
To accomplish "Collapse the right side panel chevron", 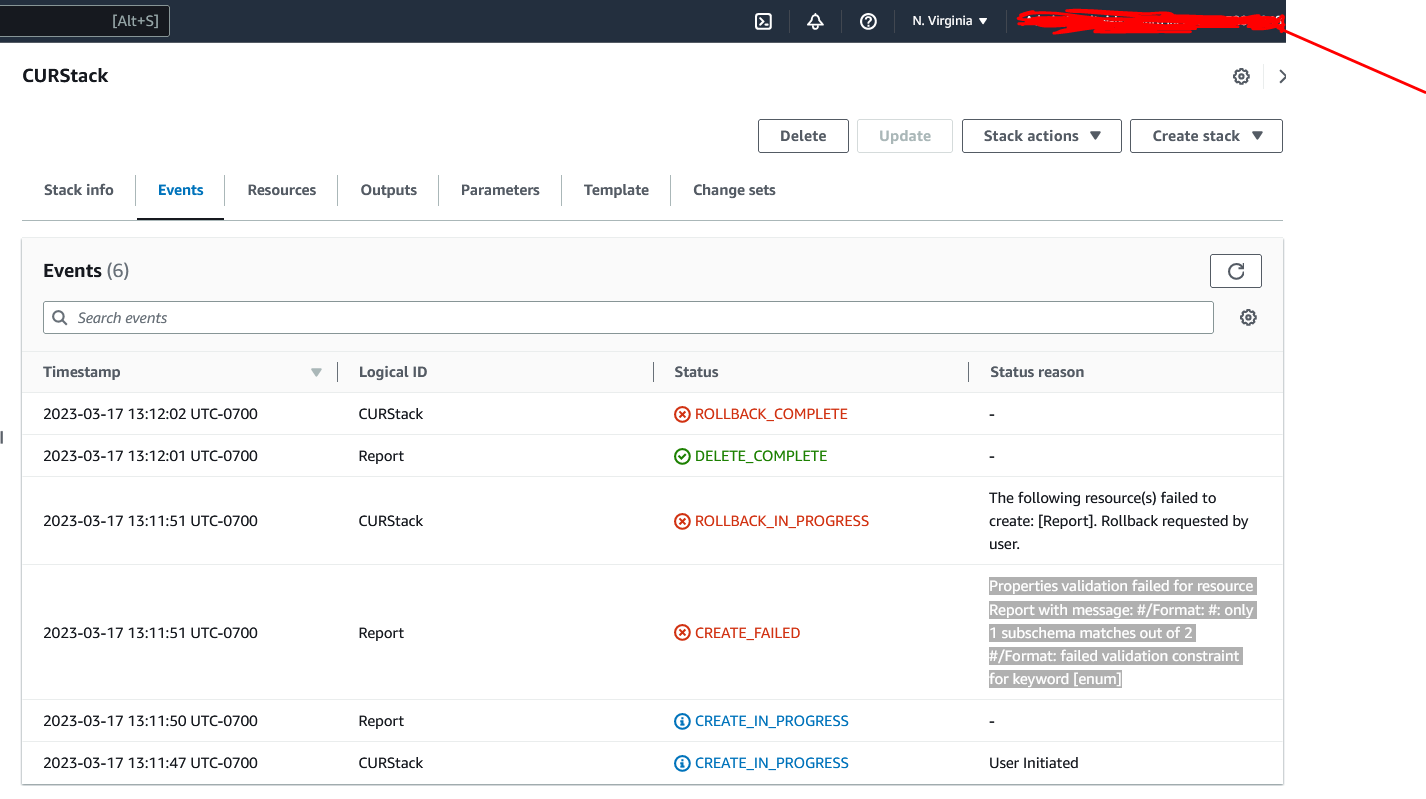I will tap(1283, 76).
